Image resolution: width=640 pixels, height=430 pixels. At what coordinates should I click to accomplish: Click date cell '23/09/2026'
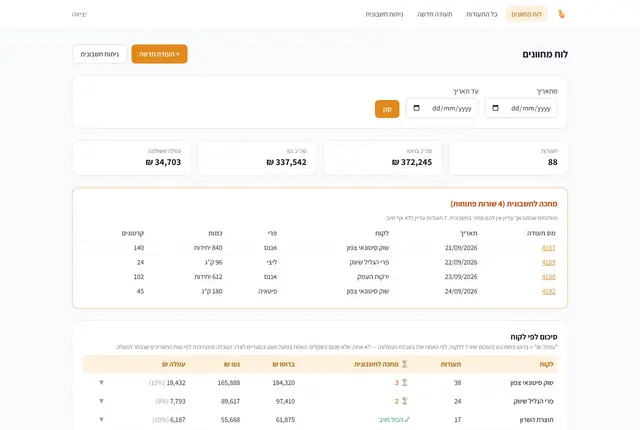(x=461, y=277)
